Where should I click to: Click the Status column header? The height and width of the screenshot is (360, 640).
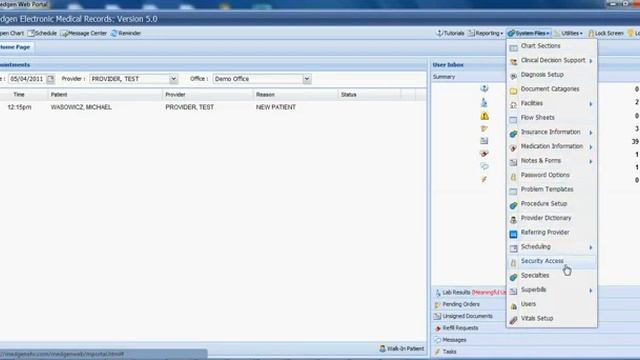click(369, 95)
